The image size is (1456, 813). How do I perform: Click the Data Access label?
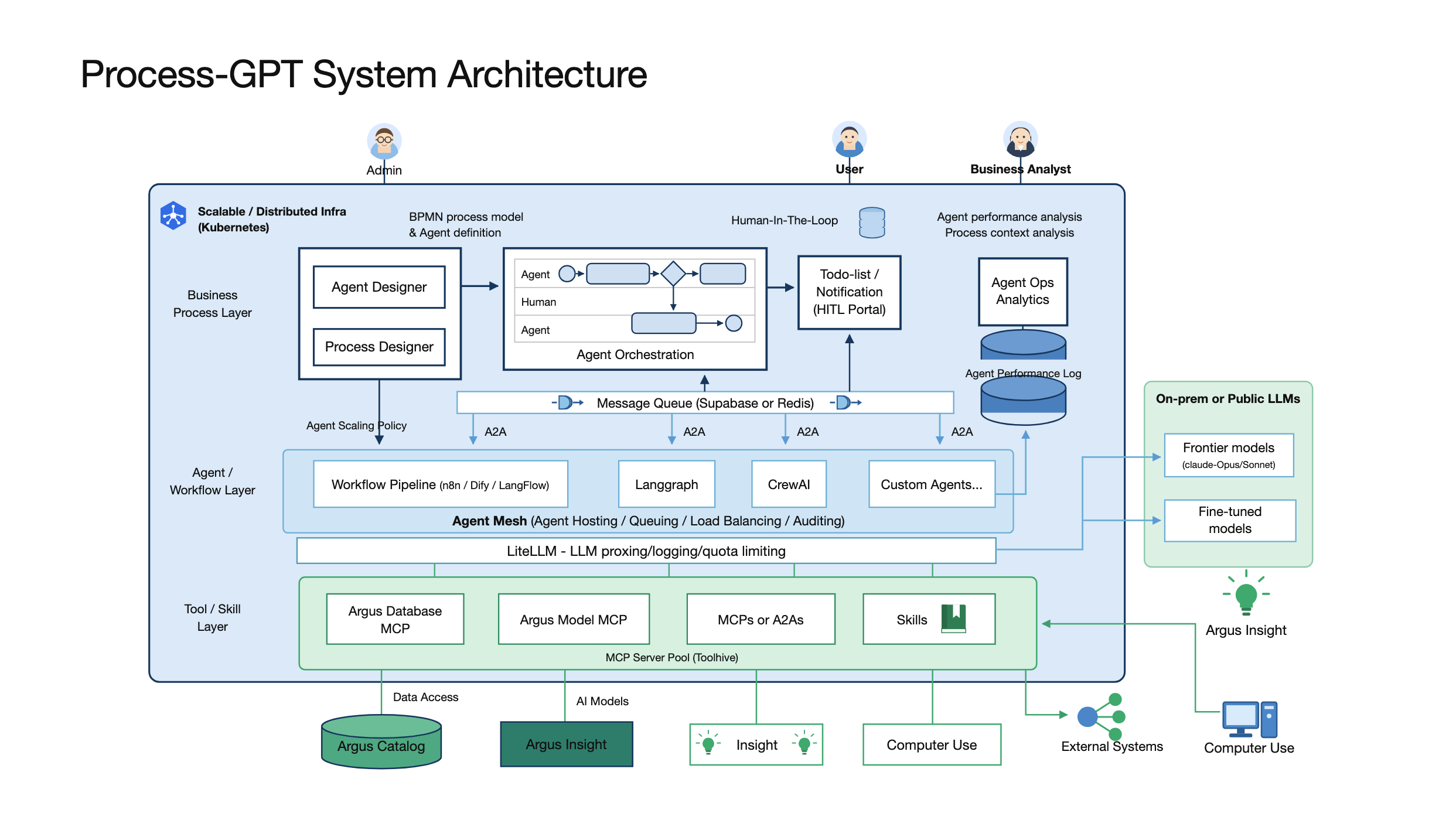(425, 697)
